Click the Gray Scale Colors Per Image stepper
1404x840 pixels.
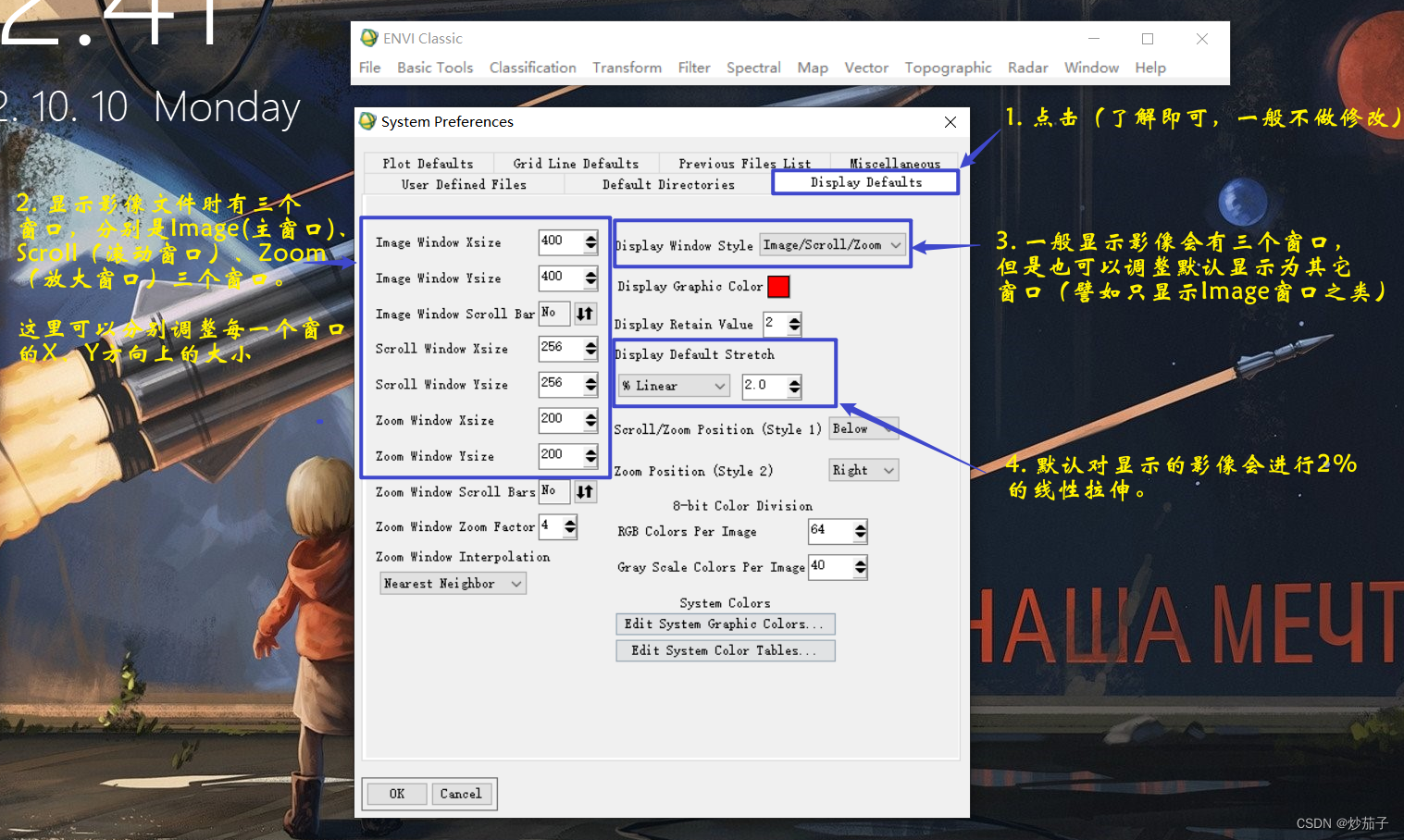click(x=861, y=567)
